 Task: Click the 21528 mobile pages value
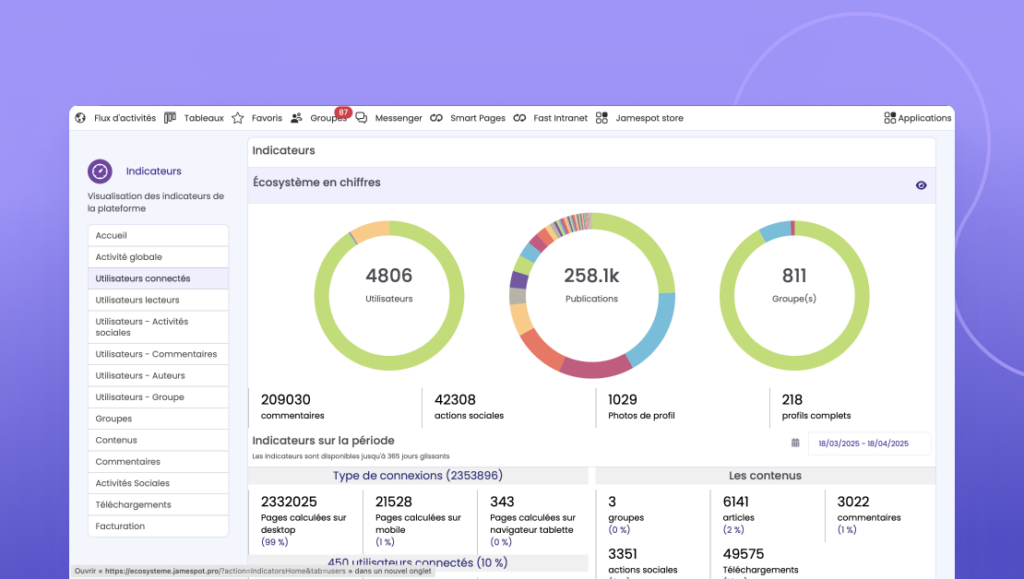(394, 502)
